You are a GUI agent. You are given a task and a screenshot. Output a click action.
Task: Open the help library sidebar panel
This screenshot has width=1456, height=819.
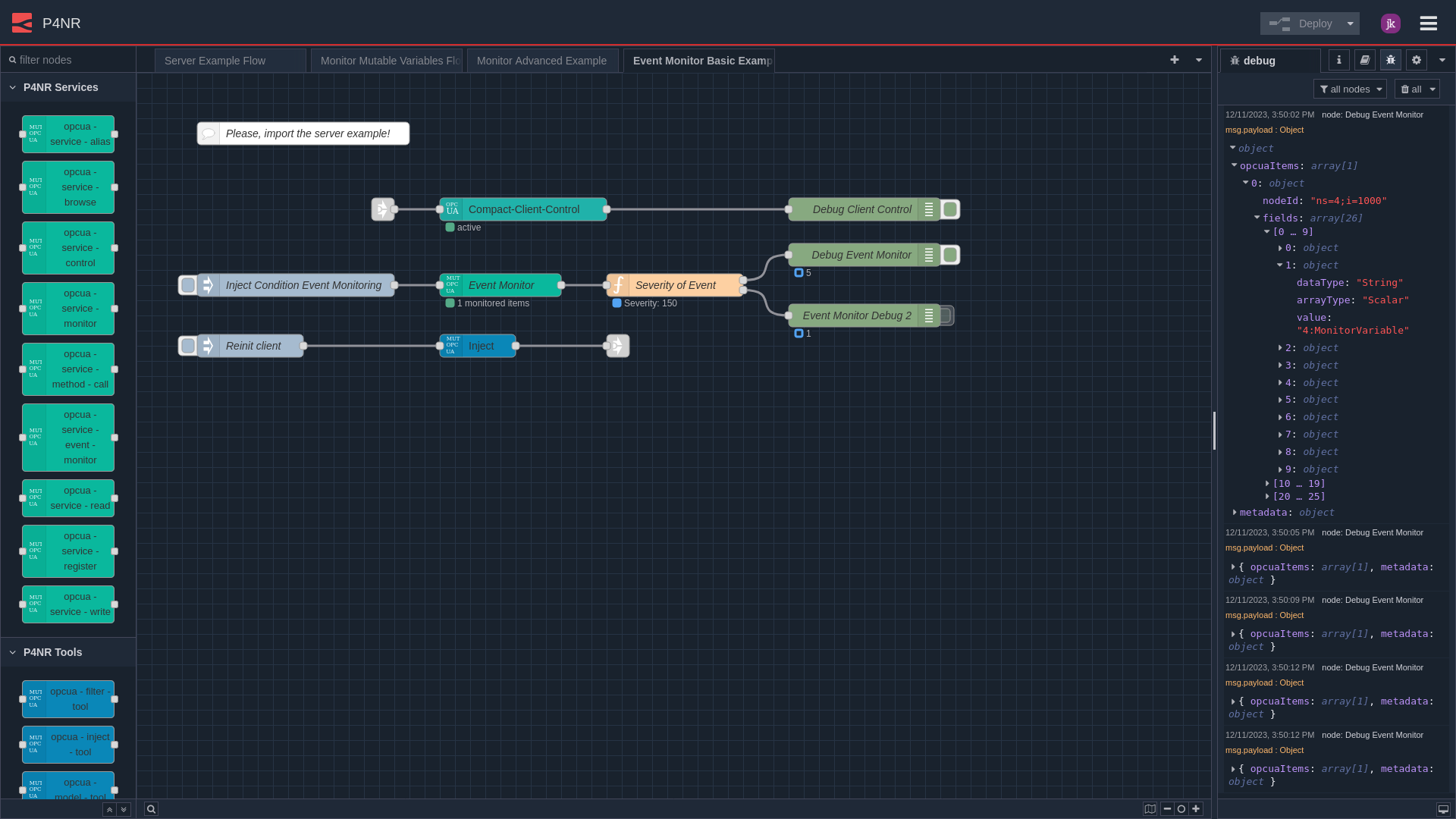point(1364,60)
